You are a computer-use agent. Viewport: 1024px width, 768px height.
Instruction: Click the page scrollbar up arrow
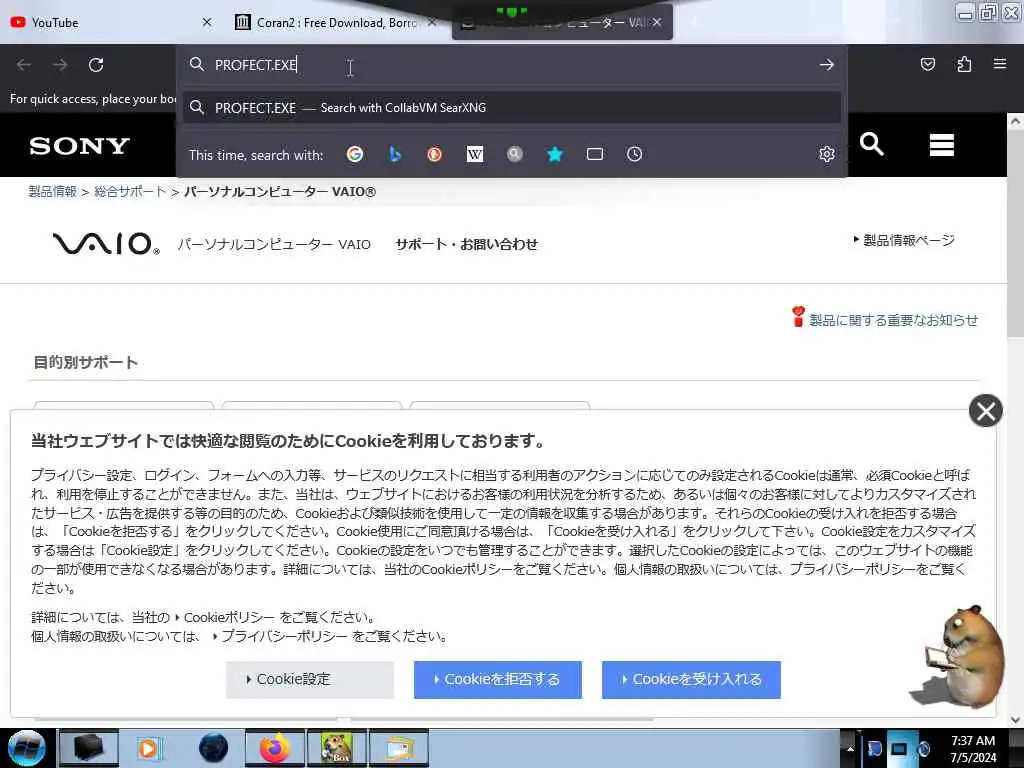1015,121
